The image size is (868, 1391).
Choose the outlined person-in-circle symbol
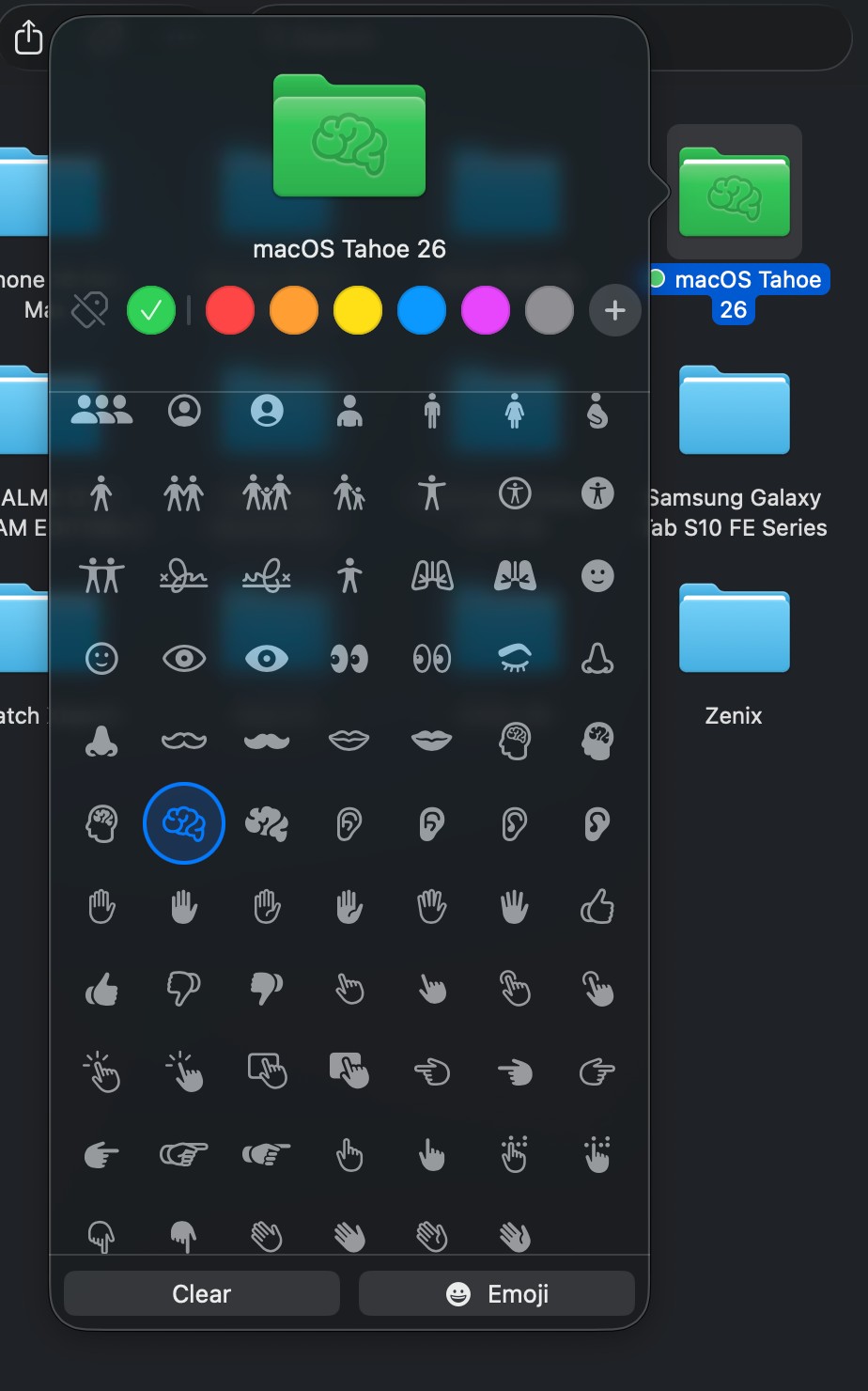pyautogui.click(x=184, y=411)
